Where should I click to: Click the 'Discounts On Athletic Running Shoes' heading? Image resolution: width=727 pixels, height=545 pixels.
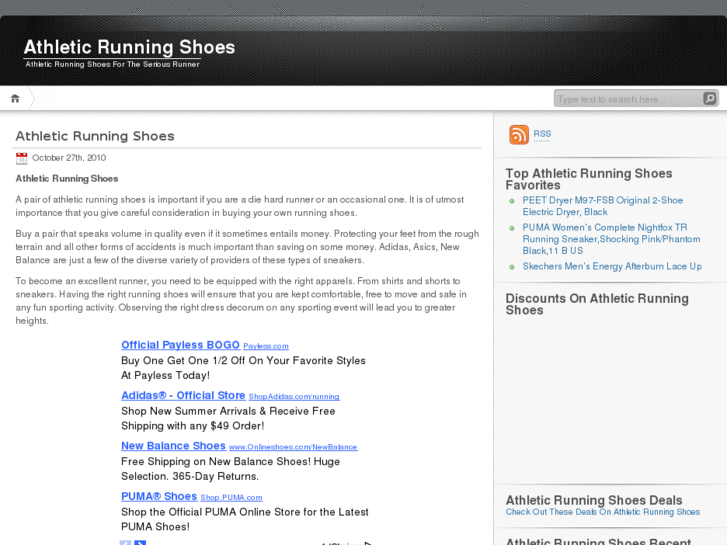597,304
